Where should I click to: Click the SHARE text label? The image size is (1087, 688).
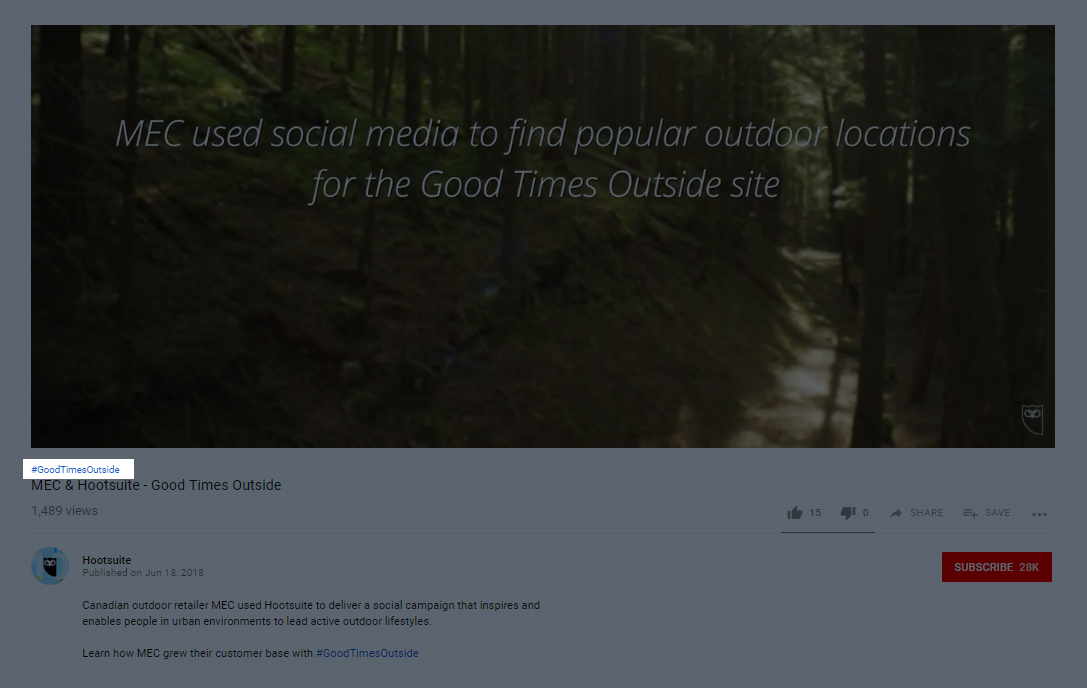click(x=926, y=513)
